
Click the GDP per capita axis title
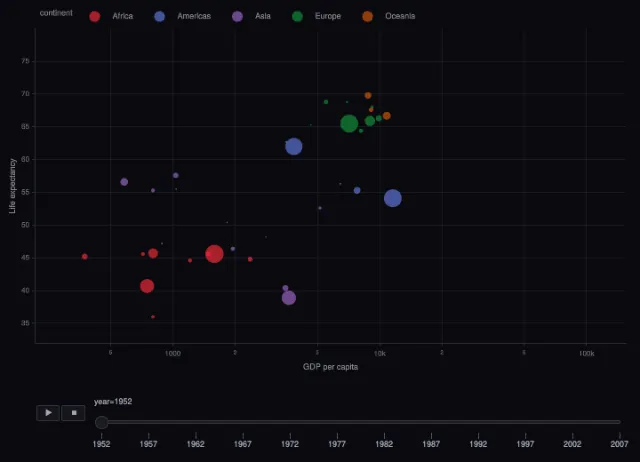(330, 367)
